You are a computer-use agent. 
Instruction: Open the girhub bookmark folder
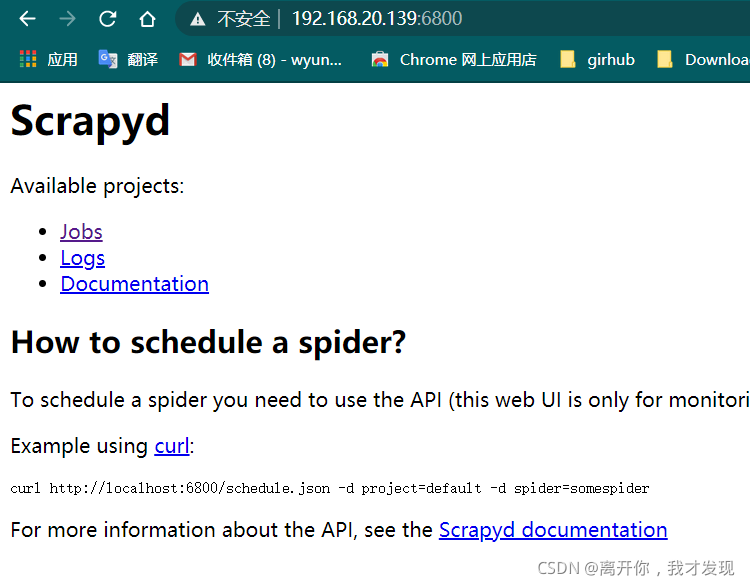point(597,59)
